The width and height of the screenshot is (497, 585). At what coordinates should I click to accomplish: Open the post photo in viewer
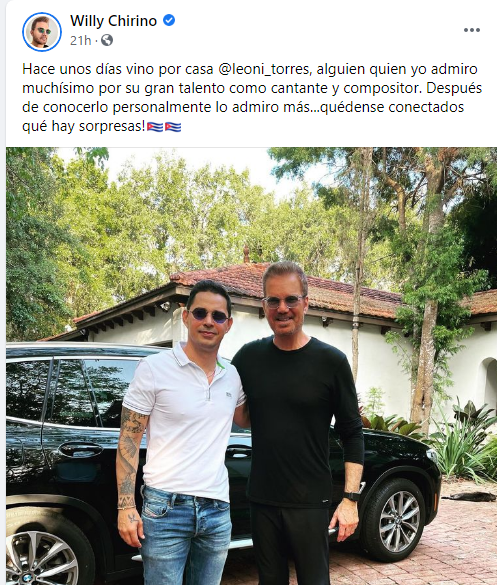(x=251, y=366)
